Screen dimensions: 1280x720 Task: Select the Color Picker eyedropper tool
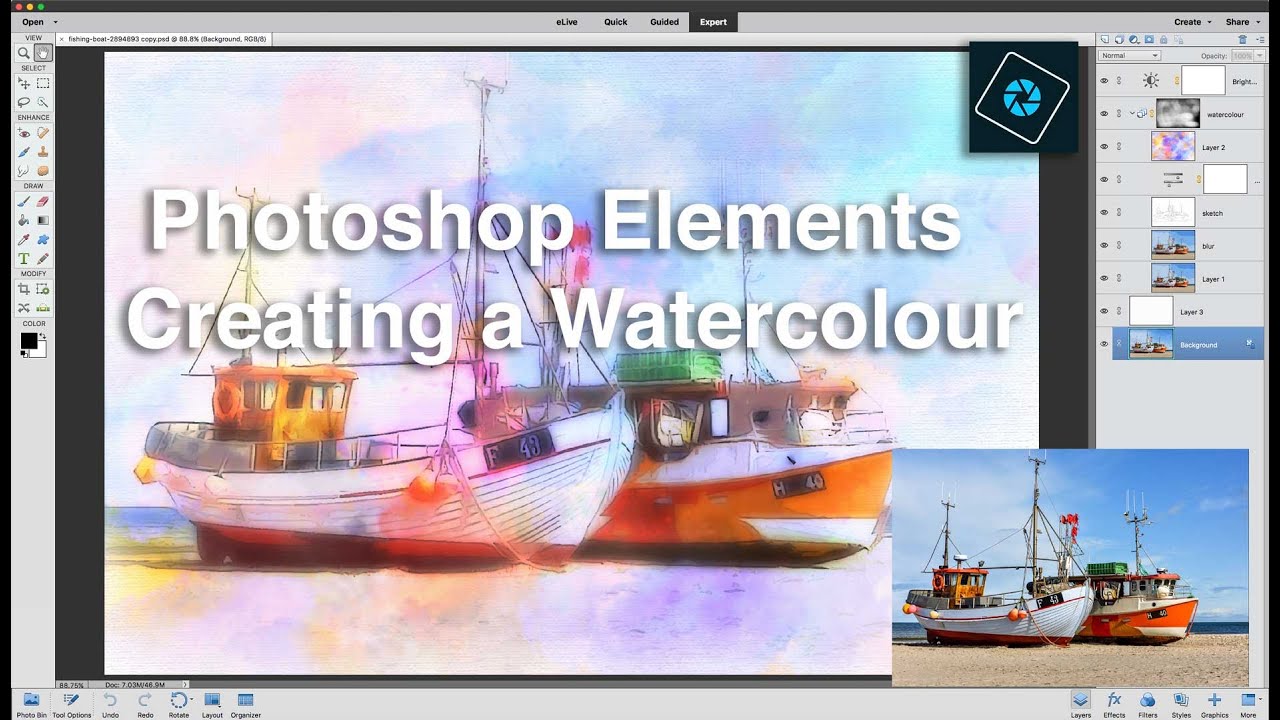[24, 240]
